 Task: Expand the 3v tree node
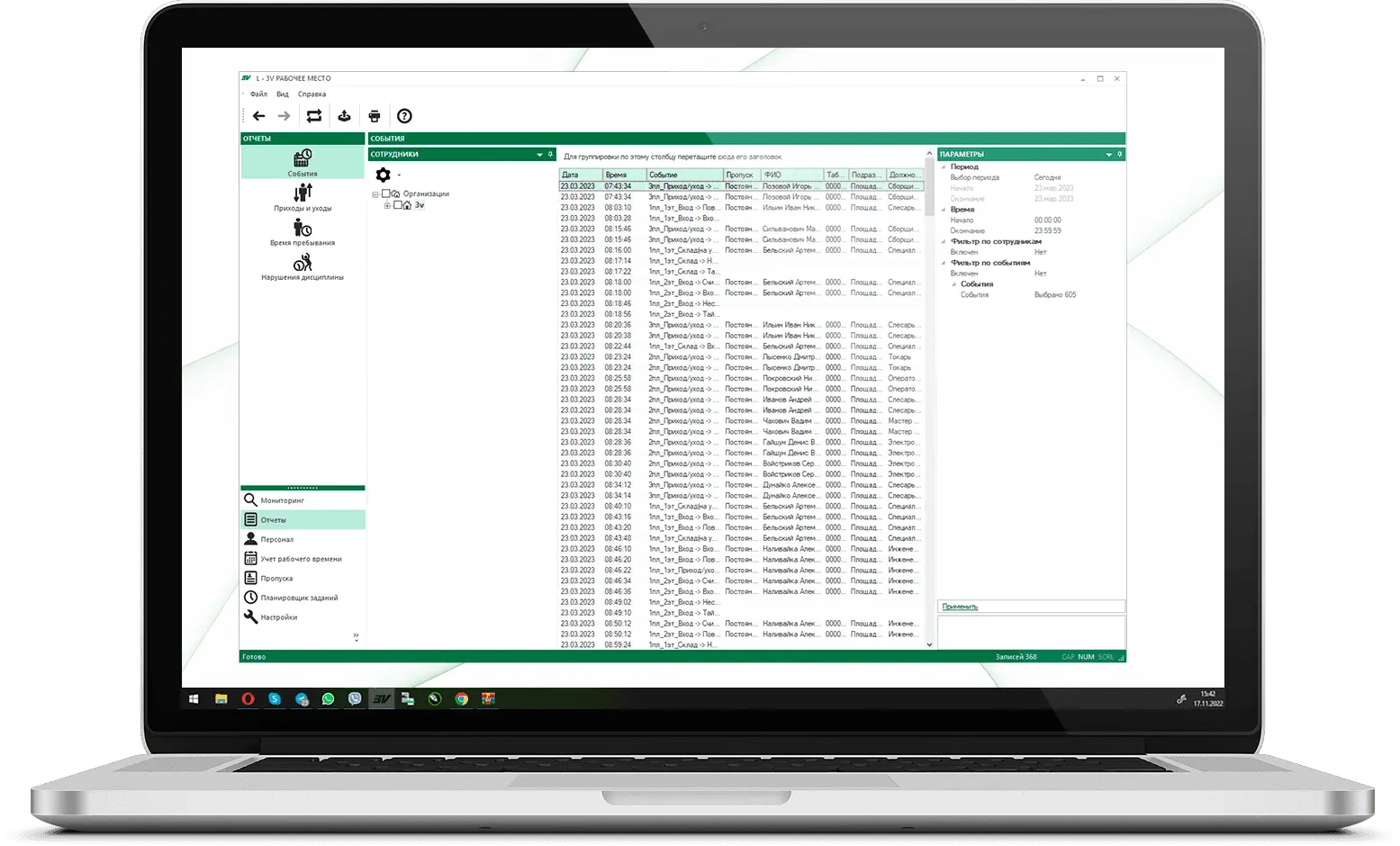(387, 206)
